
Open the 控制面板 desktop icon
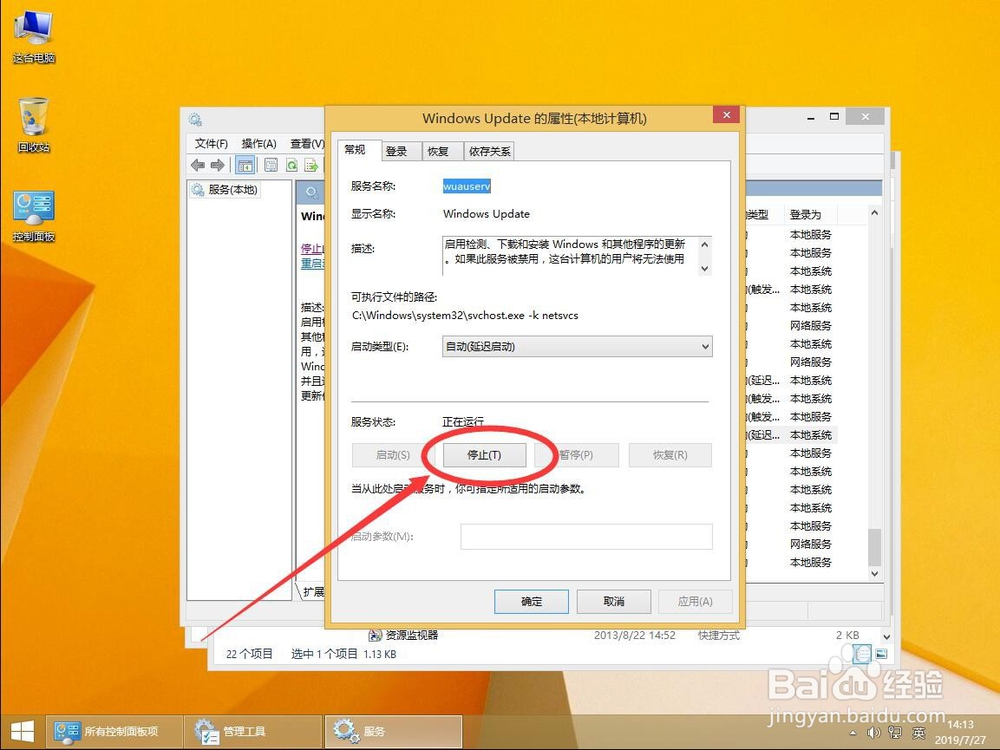(34, 216)
